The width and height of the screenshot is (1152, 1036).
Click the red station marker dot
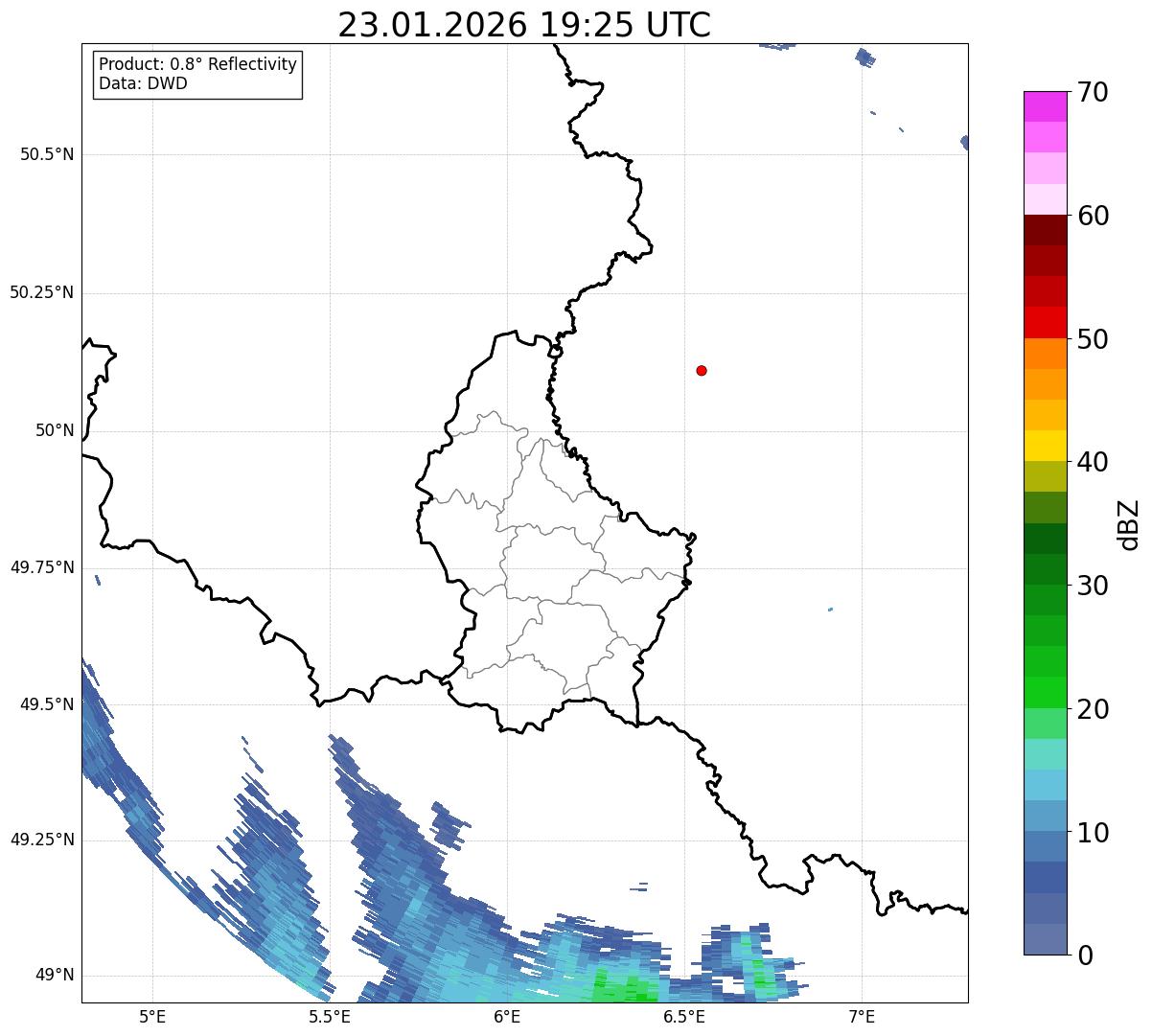coord(702,370)
